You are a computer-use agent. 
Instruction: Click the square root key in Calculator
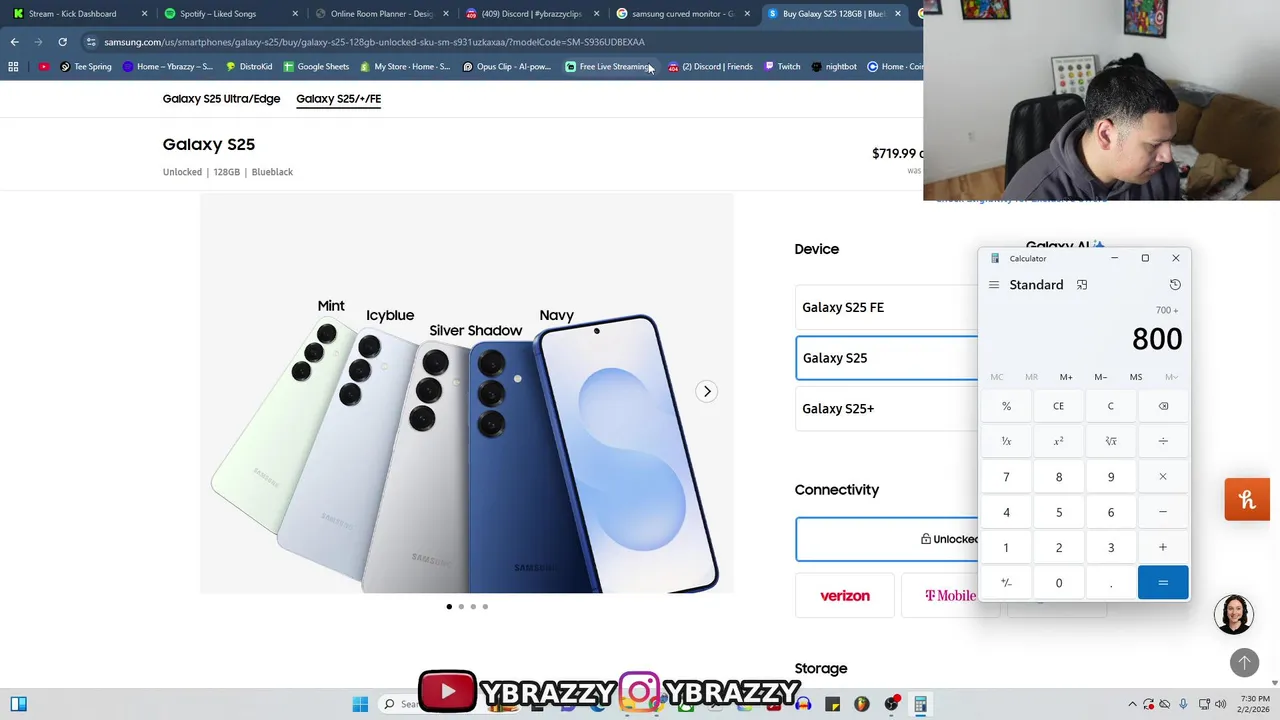(1111, 441)
